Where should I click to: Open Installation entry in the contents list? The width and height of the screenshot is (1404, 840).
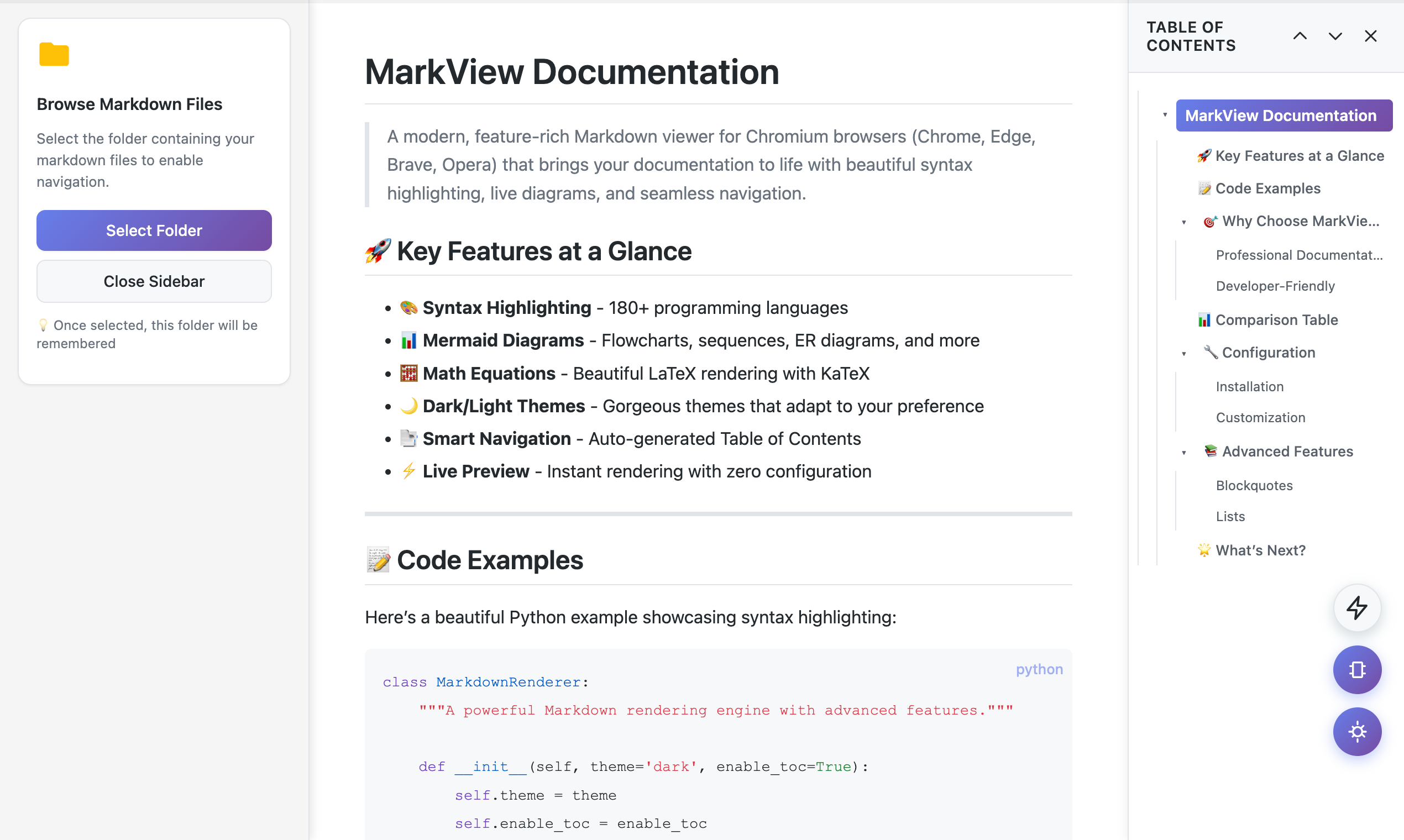(x=1249, y=387)
